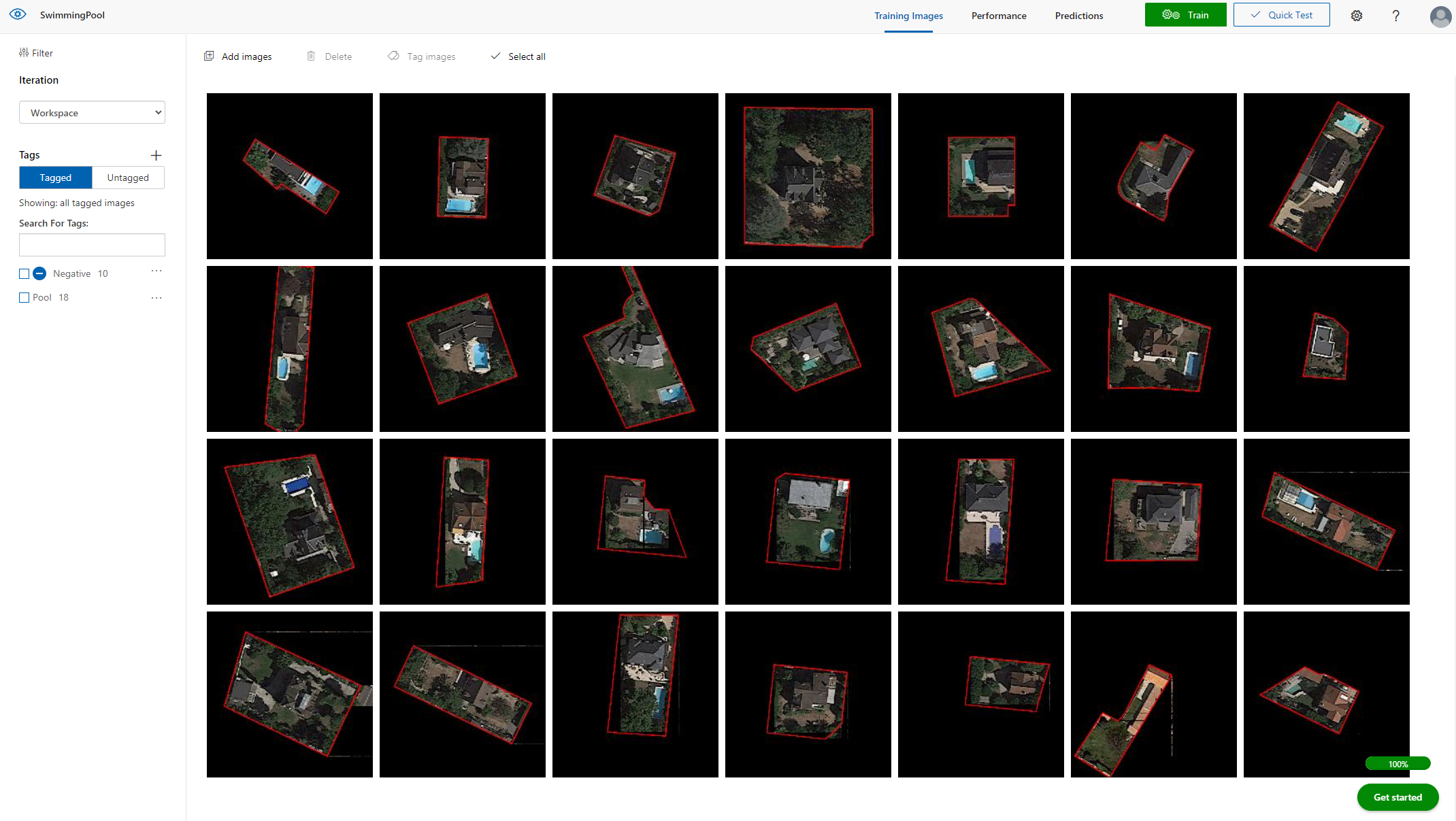Click the Filter icon in the sidebar
The image size is (1456, 821).
24,53
